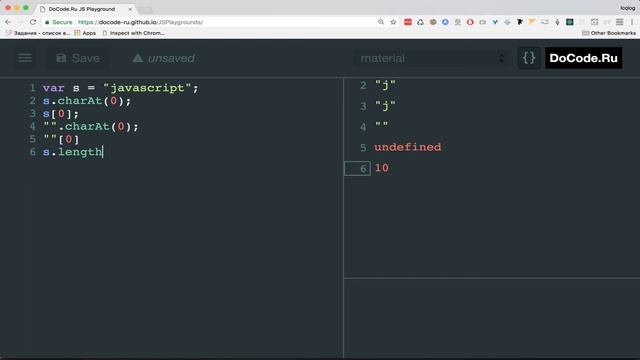Open the Chrome three-dot menu
This screenshot has height=360, width=640.
pos(632,22)
